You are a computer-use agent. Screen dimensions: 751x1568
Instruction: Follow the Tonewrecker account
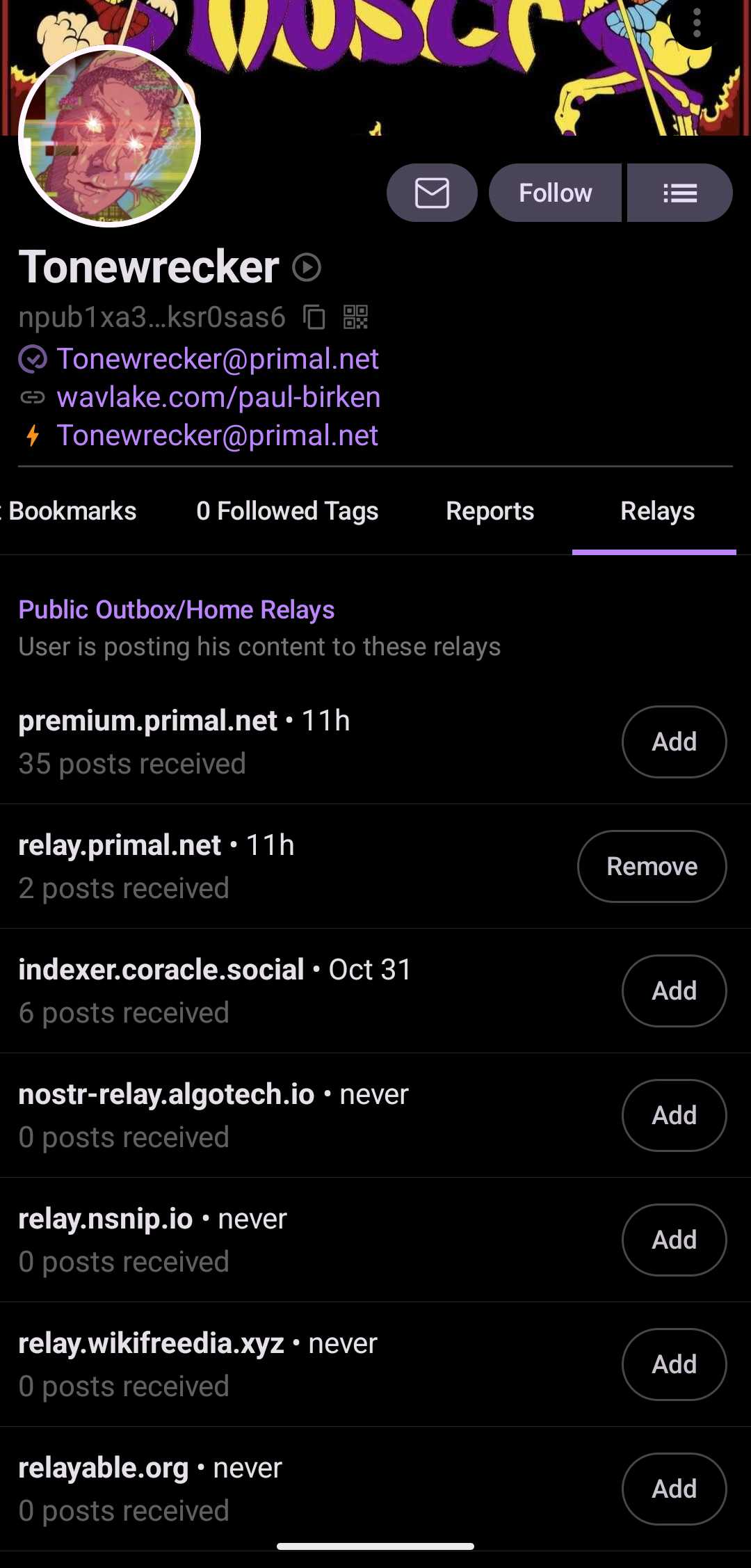(555, 193)
